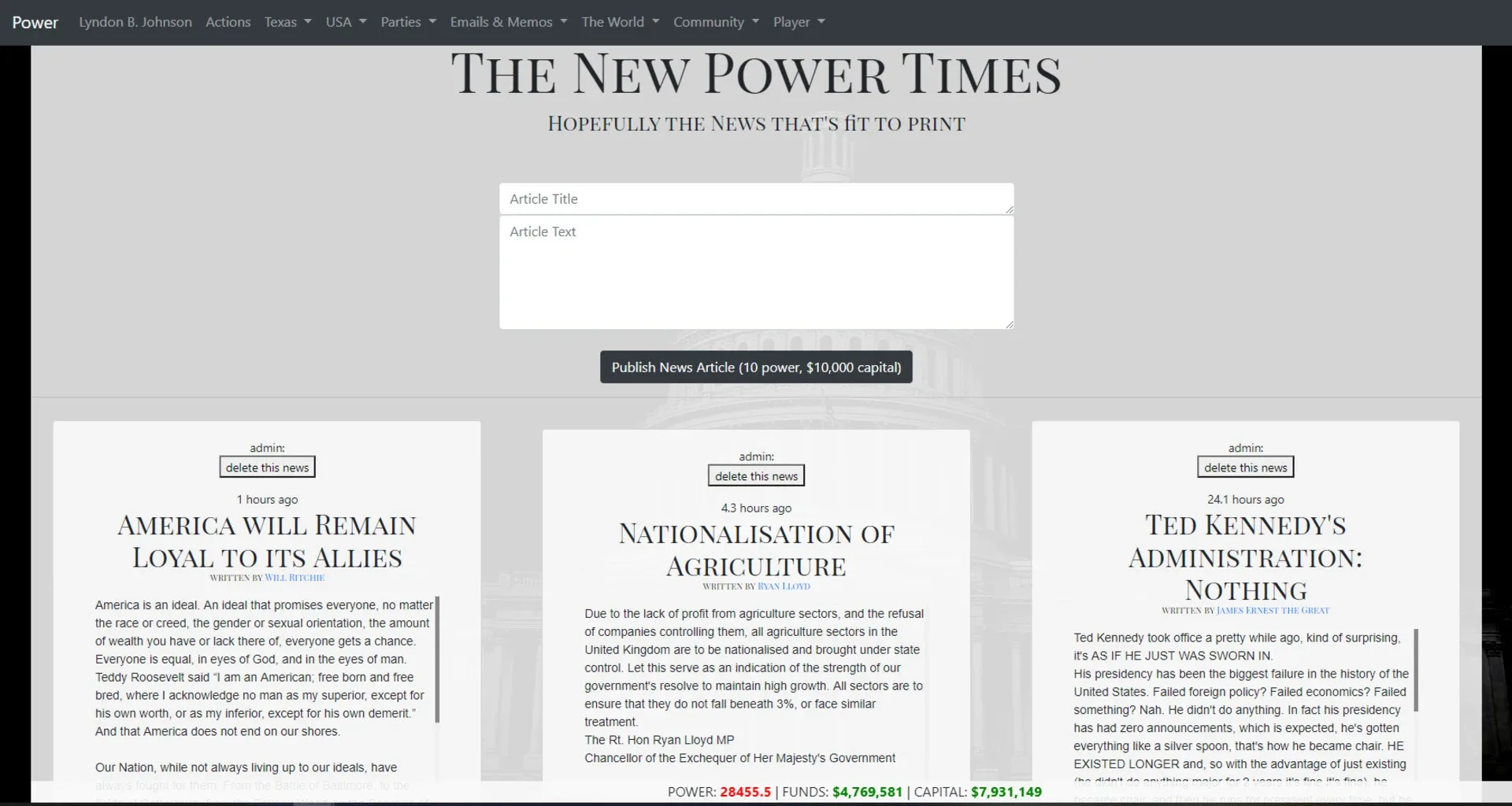The width and height of the screenshot is (1512, 806).
Task: Open the Lyndon B. Johnson profile link
Action: tap(135, 22)
